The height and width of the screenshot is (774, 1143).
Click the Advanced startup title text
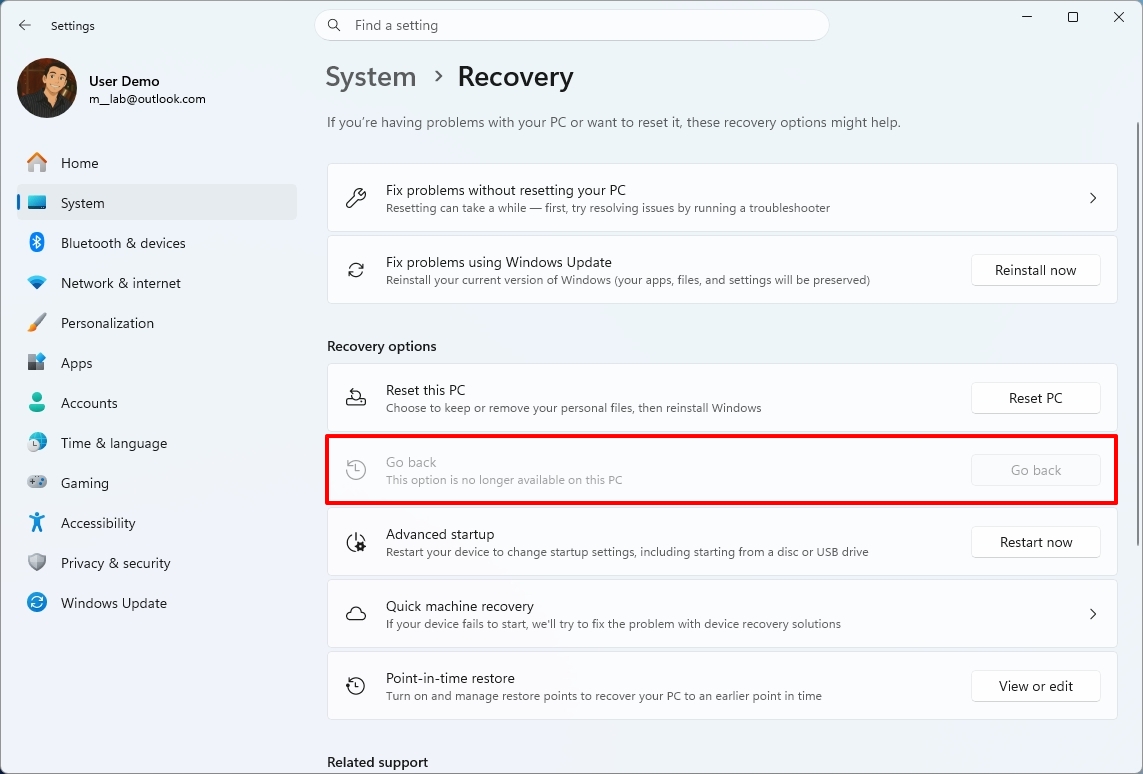440,534
